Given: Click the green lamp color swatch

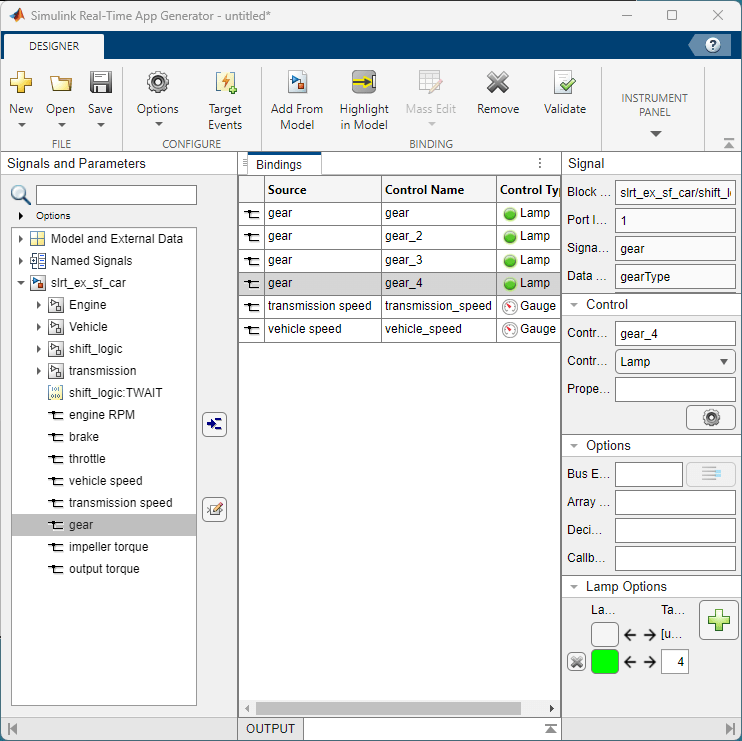Looking at the screenshot, I should click(x=605, y=661).
